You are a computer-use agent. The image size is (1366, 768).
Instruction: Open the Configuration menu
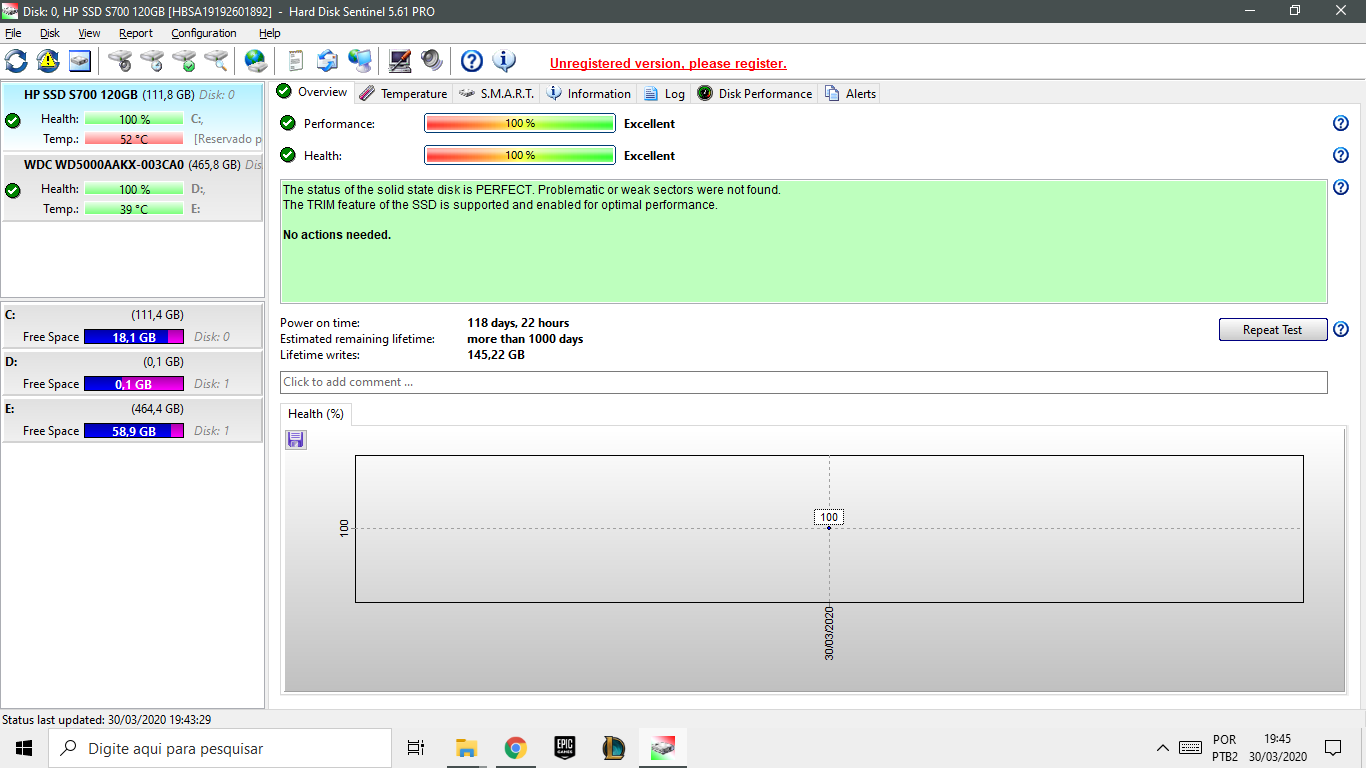(x=204, y=33)
